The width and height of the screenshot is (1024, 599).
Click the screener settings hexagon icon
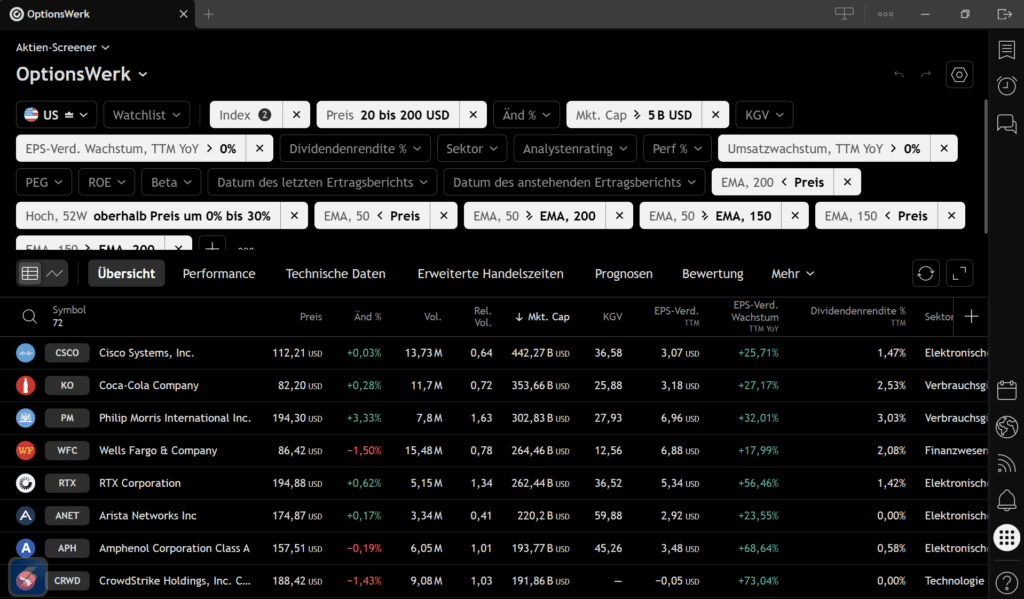959,74
